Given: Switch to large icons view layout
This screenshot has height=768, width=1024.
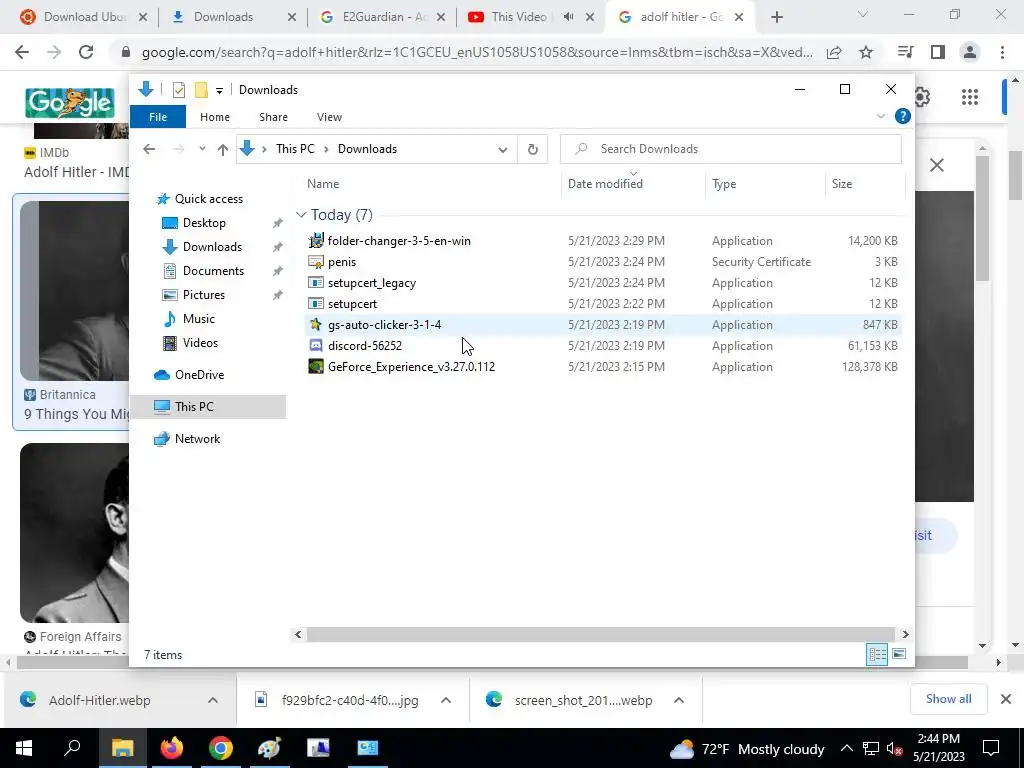Looking at the screenshot, I should tap(899, 654).
